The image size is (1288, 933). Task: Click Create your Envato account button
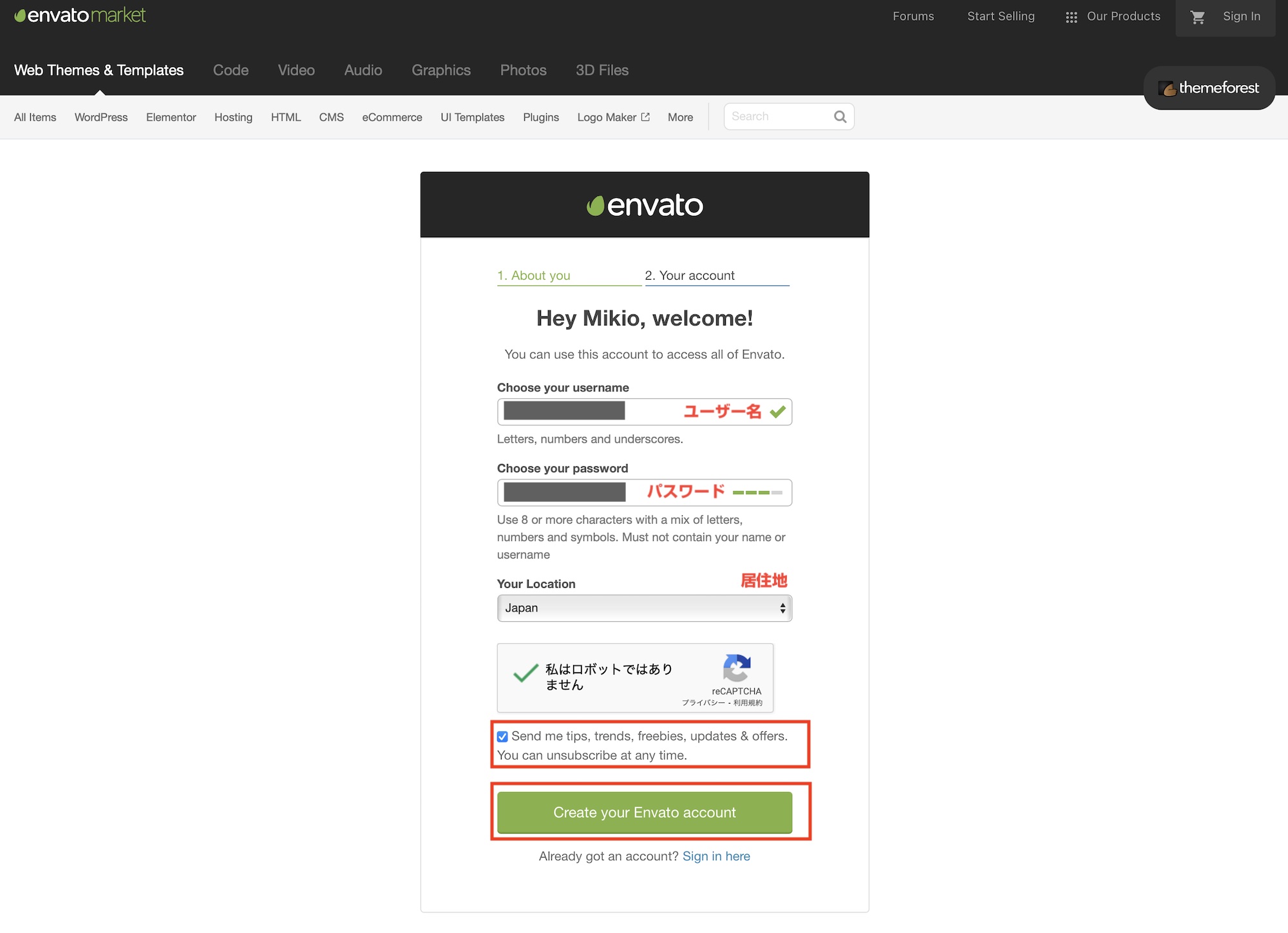pos(645,813)
